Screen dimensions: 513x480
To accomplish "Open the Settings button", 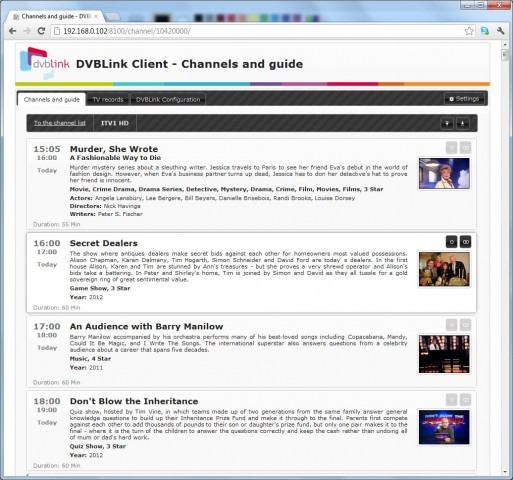I will [464, 99].
